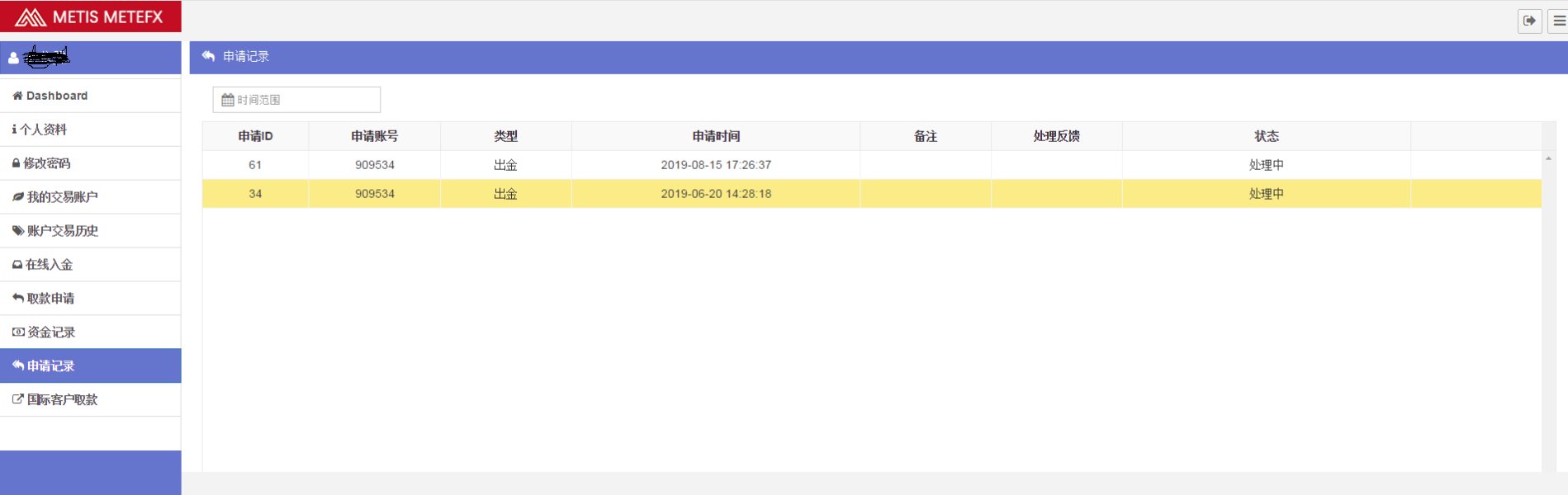
Task: Click the calendar icon in date range field
Action: coord(228,100)
